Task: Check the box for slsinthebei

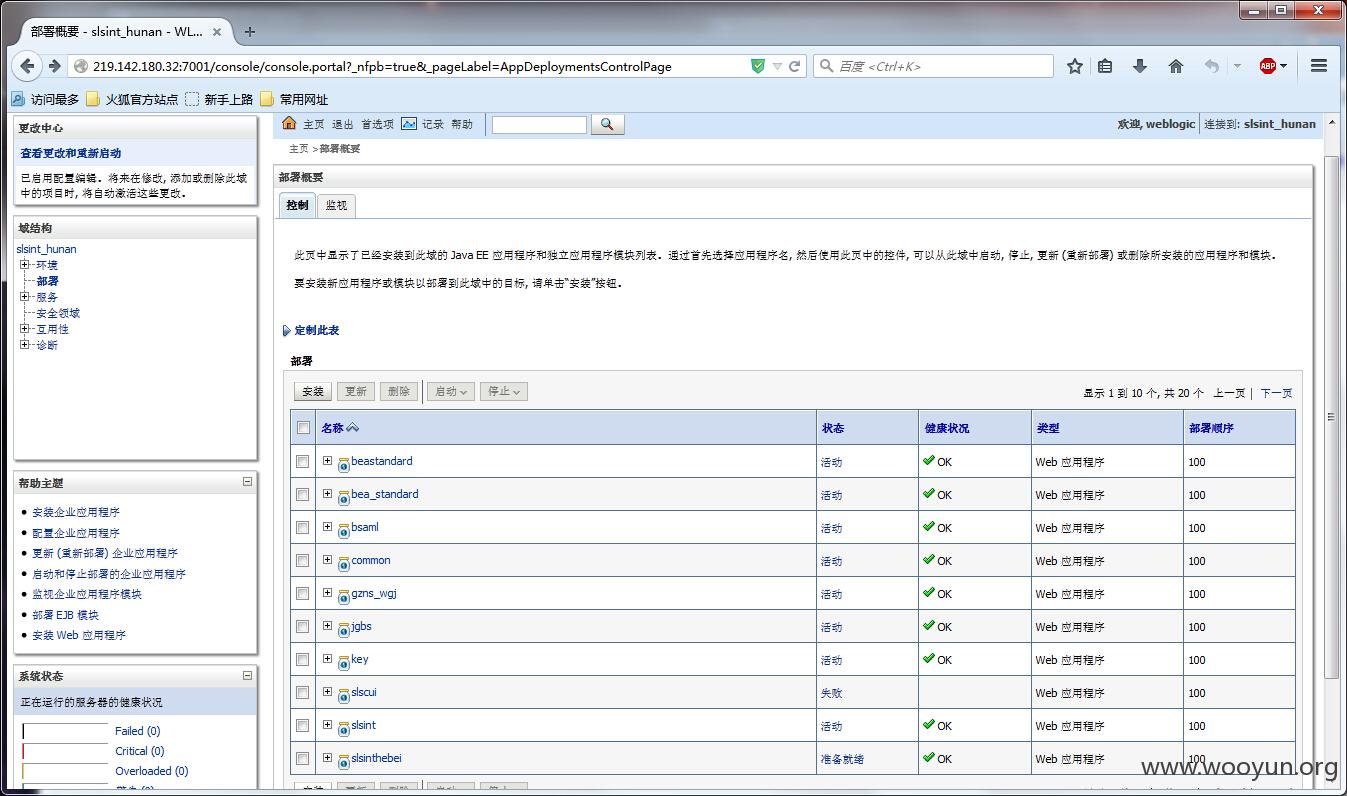Action: tap(303, 759)
